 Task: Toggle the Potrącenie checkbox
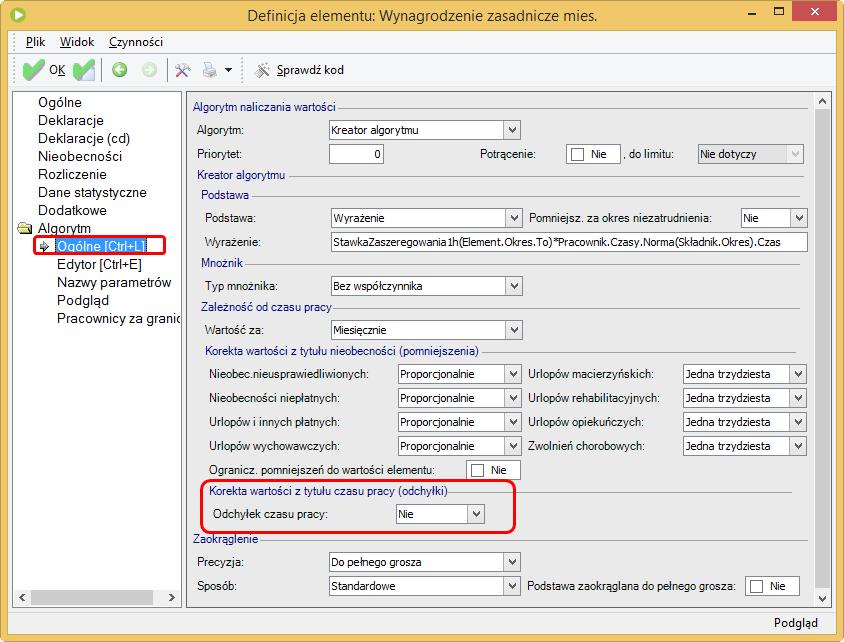tap(578, 154)
